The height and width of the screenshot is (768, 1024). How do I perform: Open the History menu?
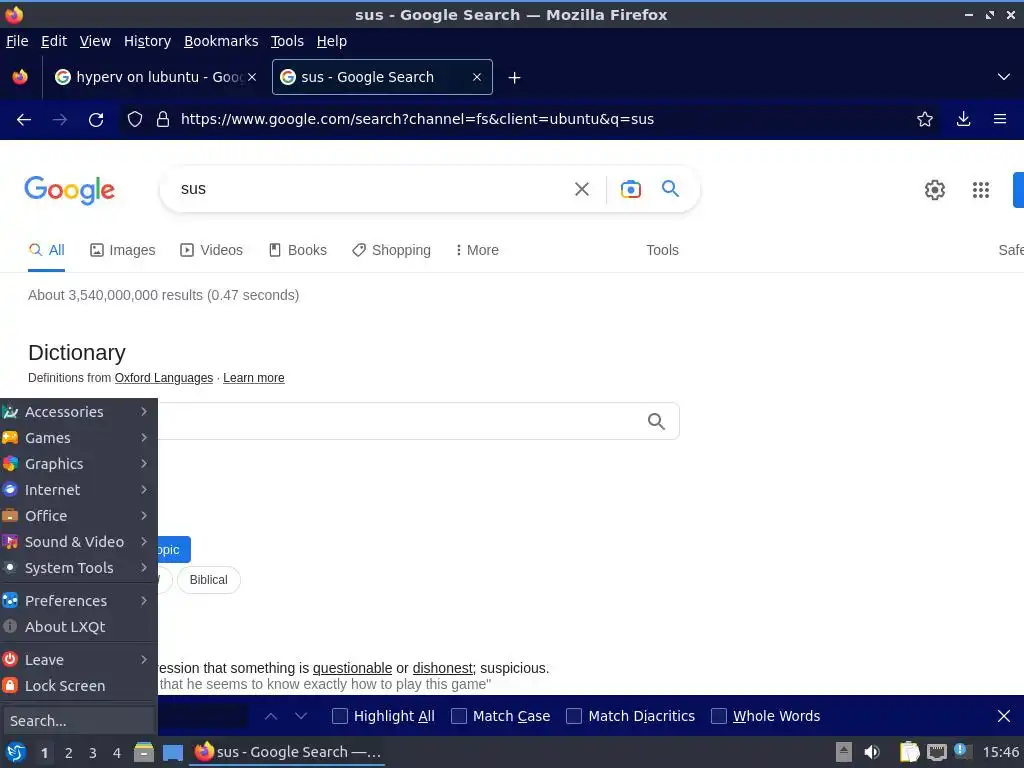point(148,41)
